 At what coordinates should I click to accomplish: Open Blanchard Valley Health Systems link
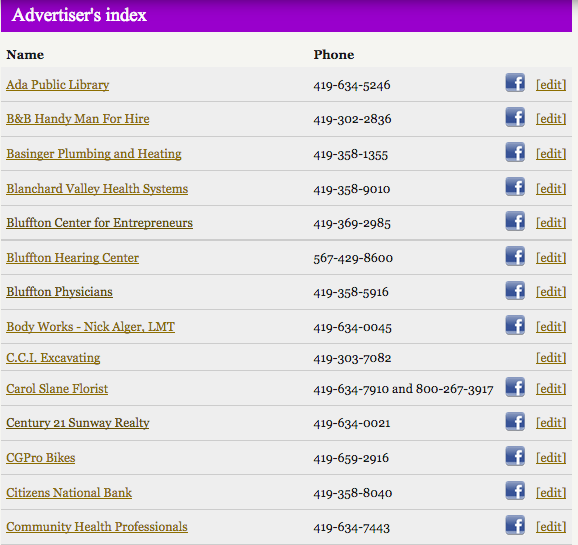pyautogui.click(x=97, y=189)
